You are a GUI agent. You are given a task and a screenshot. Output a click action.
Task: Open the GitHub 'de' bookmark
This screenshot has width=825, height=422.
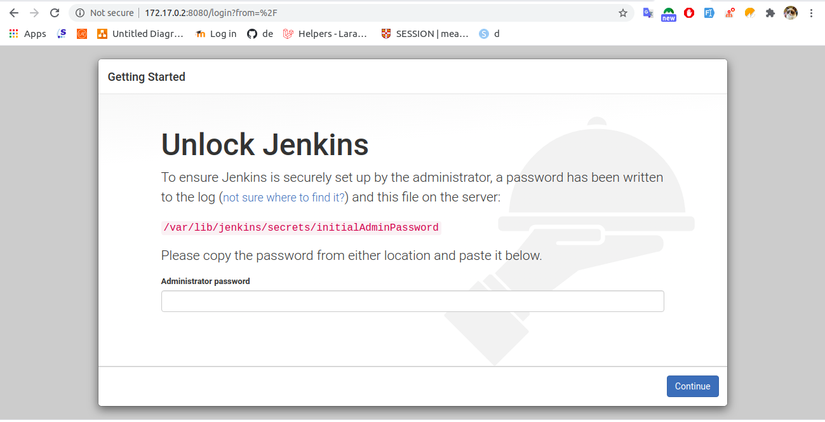point(260,34)
